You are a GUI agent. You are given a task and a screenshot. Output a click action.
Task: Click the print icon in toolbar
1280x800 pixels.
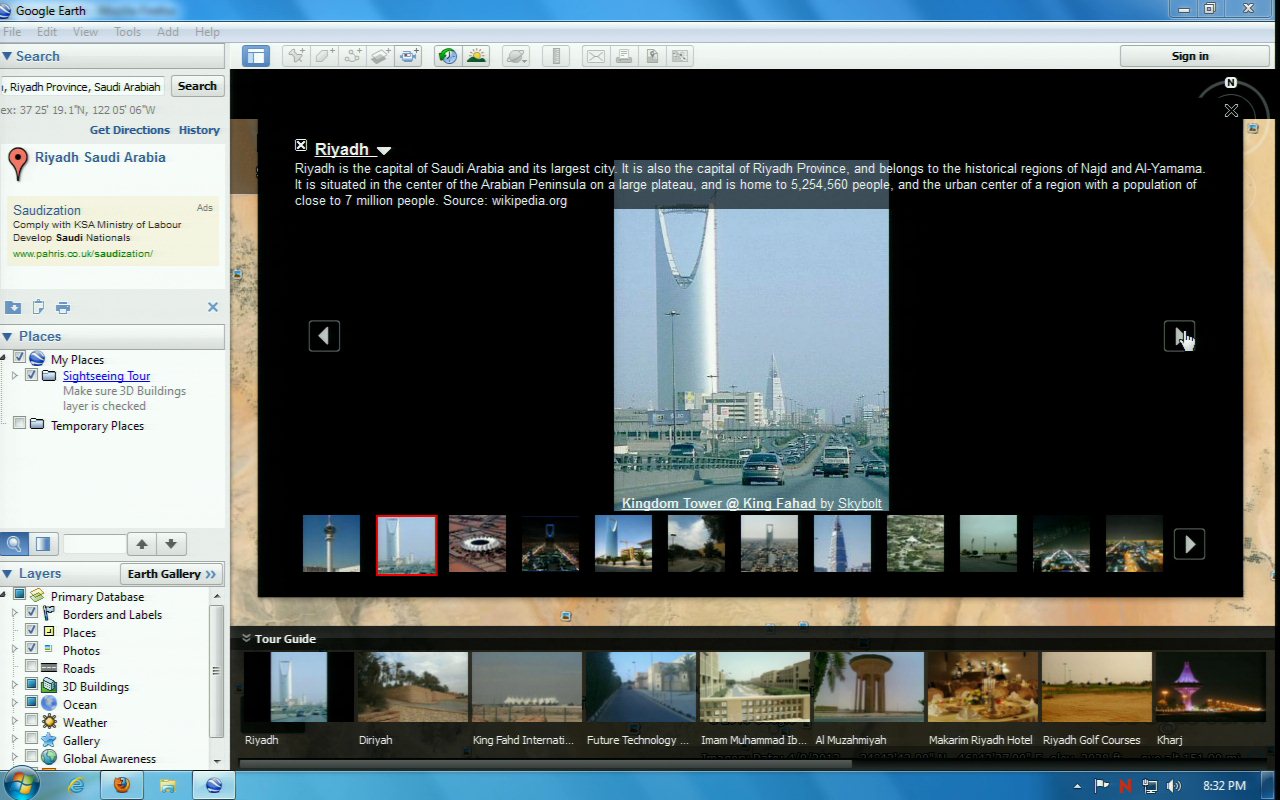(624, 56)
